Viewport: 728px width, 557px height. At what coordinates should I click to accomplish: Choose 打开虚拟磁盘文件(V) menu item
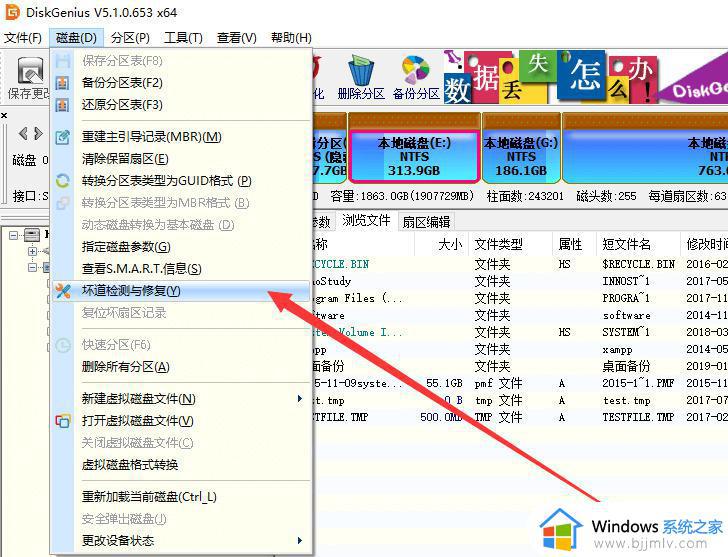coord(181,421)
